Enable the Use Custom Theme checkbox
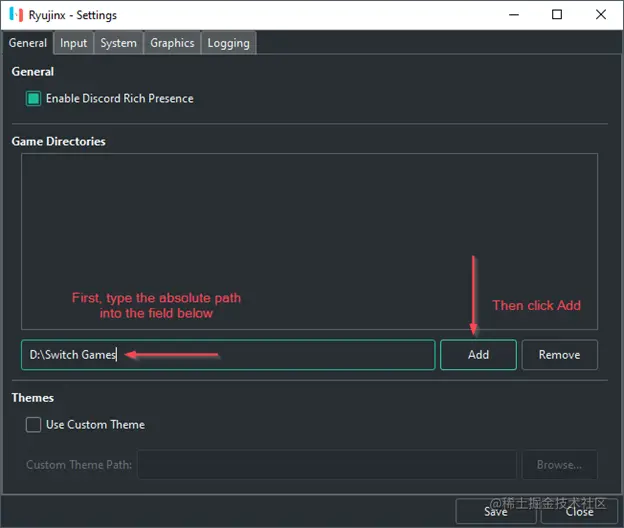 click(33, 425)
